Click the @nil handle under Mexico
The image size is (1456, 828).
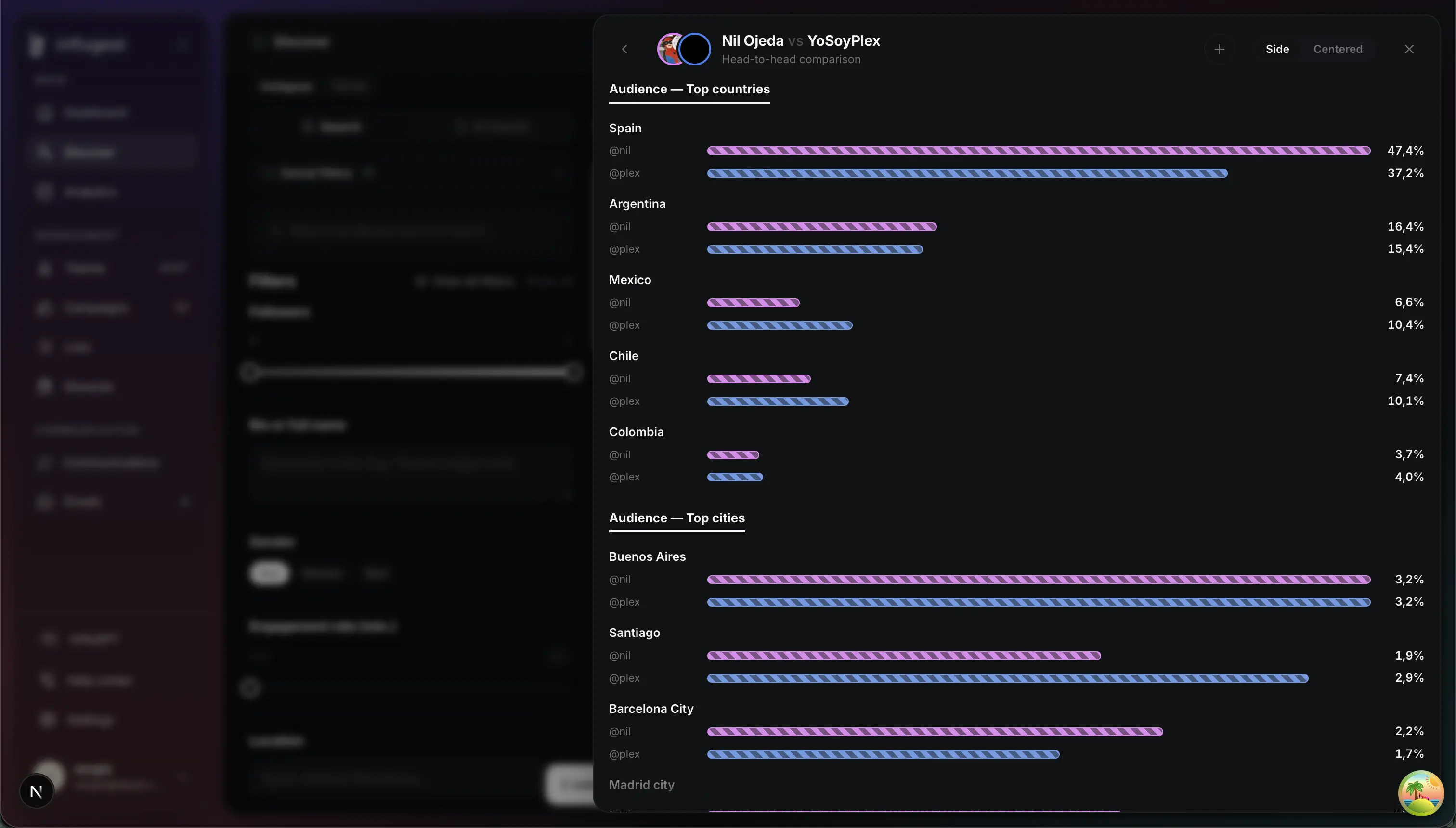[620, 302]
